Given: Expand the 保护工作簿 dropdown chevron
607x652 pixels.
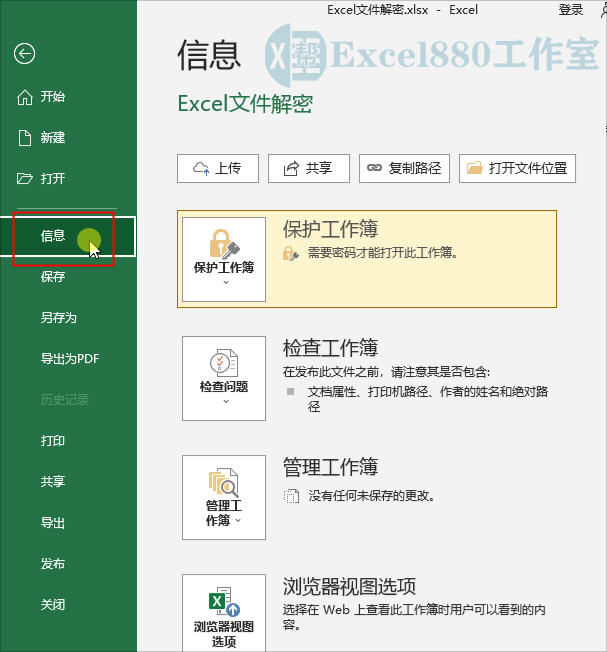Looking at the screenshot, I should point(226,282).
